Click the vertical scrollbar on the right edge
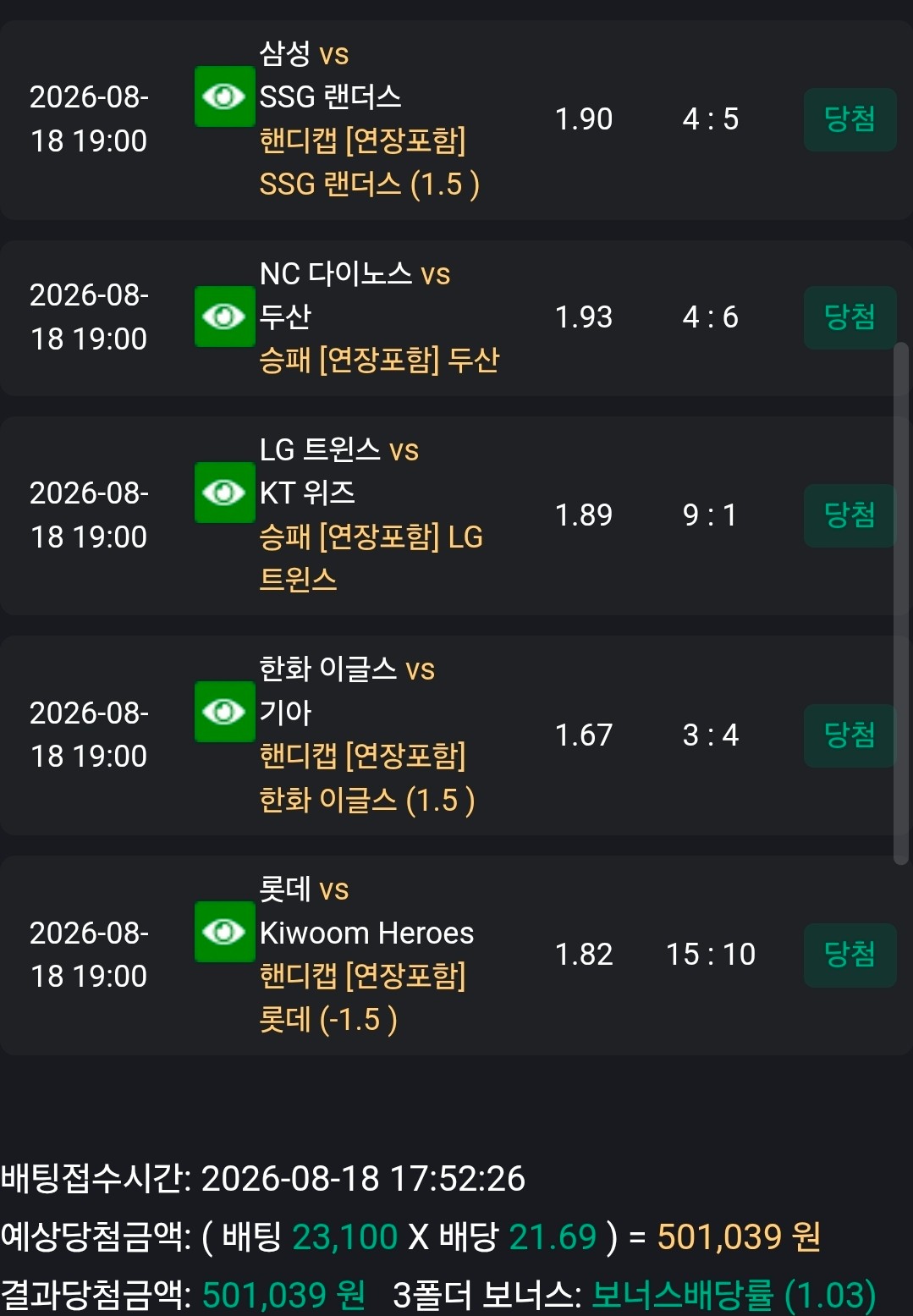This screenshot has height=1316, width=913. [901, 603]
